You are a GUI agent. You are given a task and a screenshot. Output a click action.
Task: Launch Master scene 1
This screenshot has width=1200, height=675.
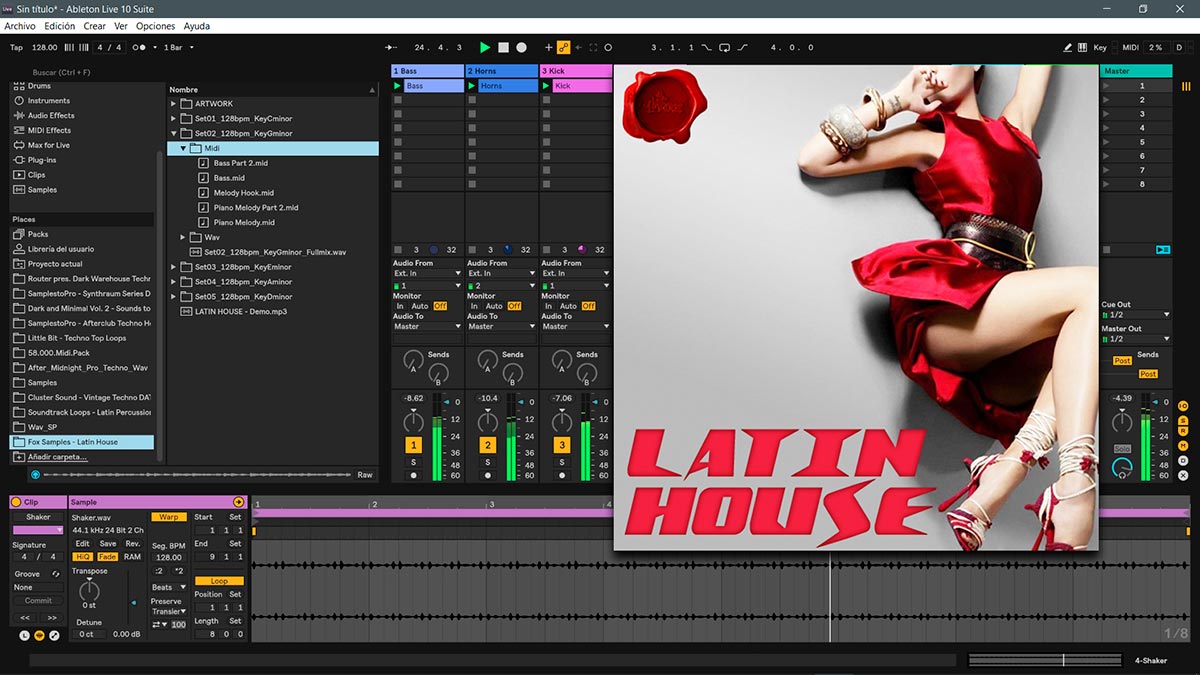pyautogui.click(x=1106, y=86)
